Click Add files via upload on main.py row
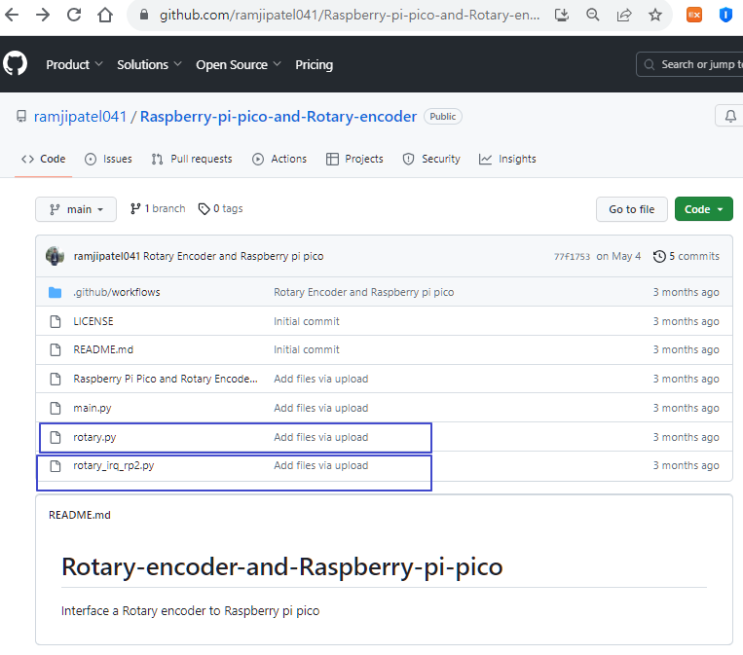 pyautogui.click(x=321, y=408)
